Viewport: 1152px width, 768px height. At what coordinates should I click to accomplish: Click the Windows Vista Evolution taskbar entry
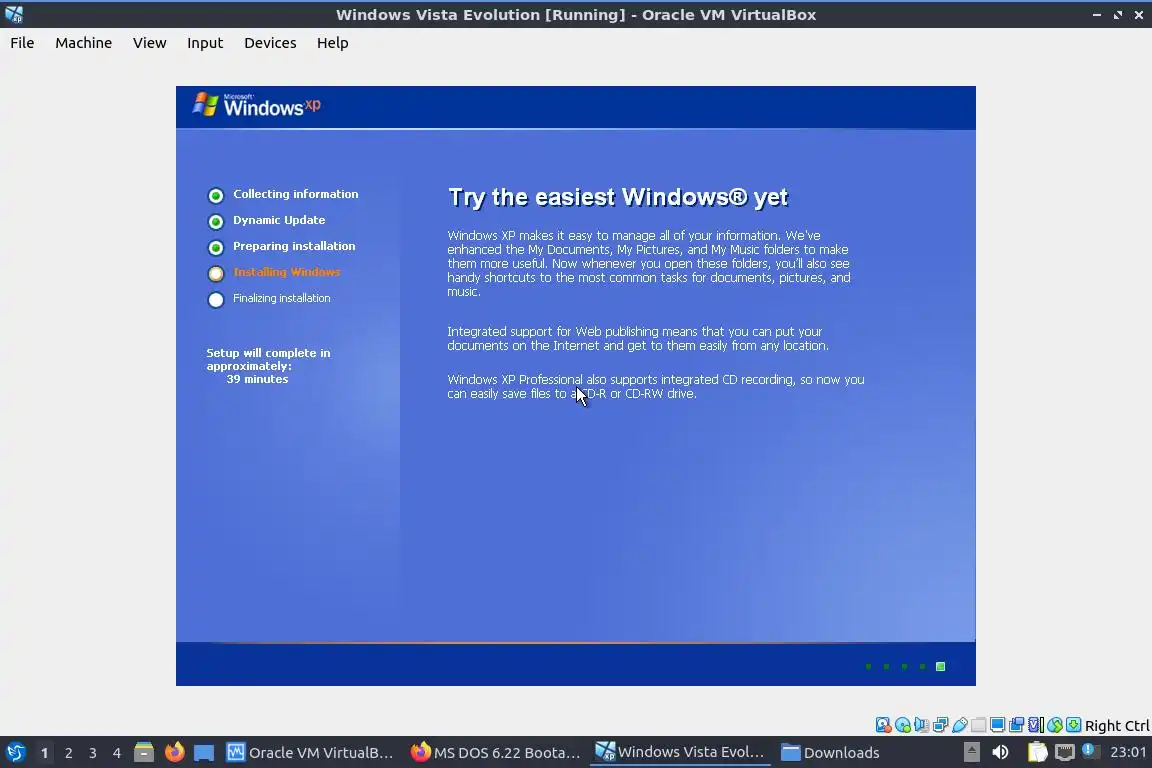pos(680,752)
